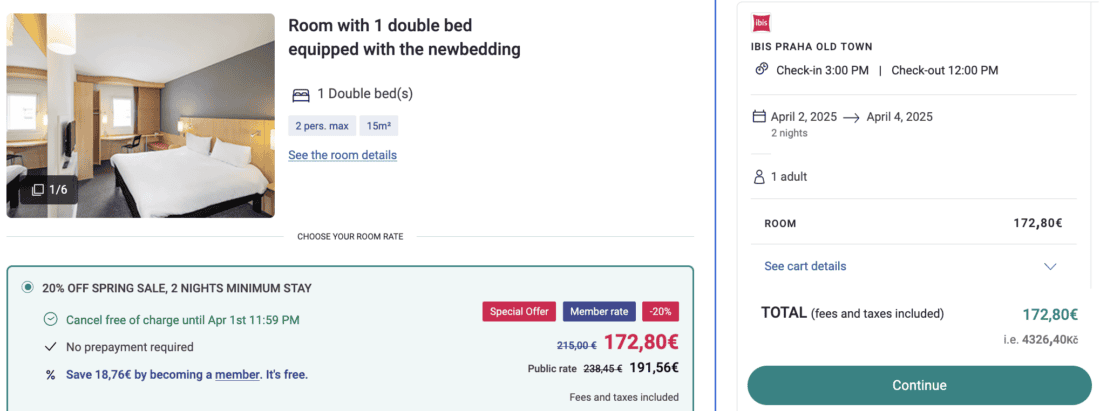Click the calendar icon beside April 2, 2025
1100x411 pixels.
759,117
